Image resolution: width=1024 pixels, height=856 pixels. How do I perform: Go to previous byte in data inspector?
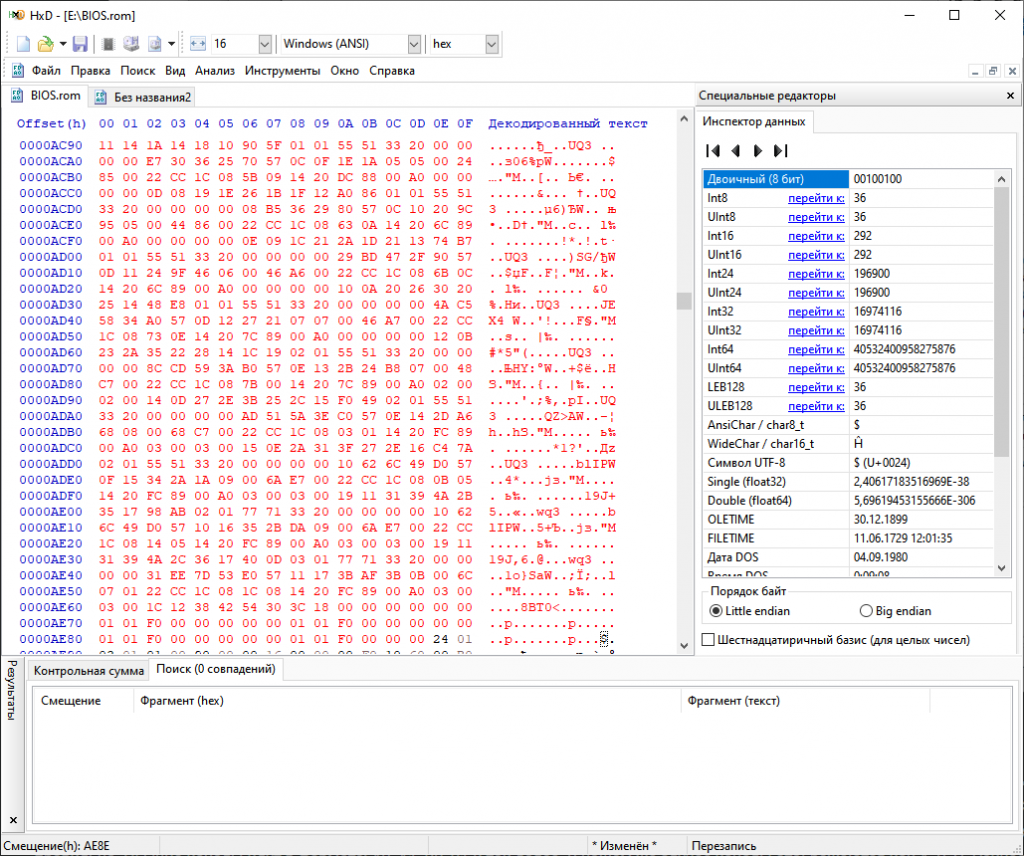[735, 151]
